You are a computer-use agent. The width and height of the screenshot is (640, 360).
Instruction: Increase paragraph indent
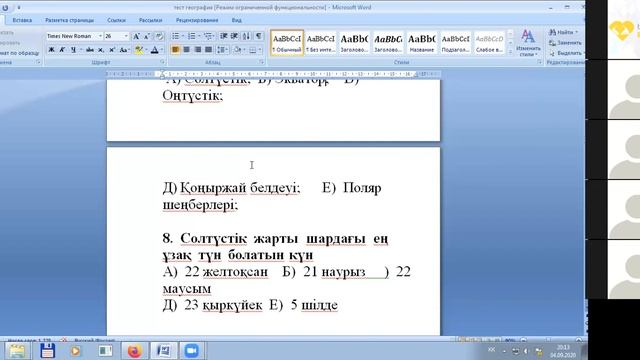click(234, 36)
